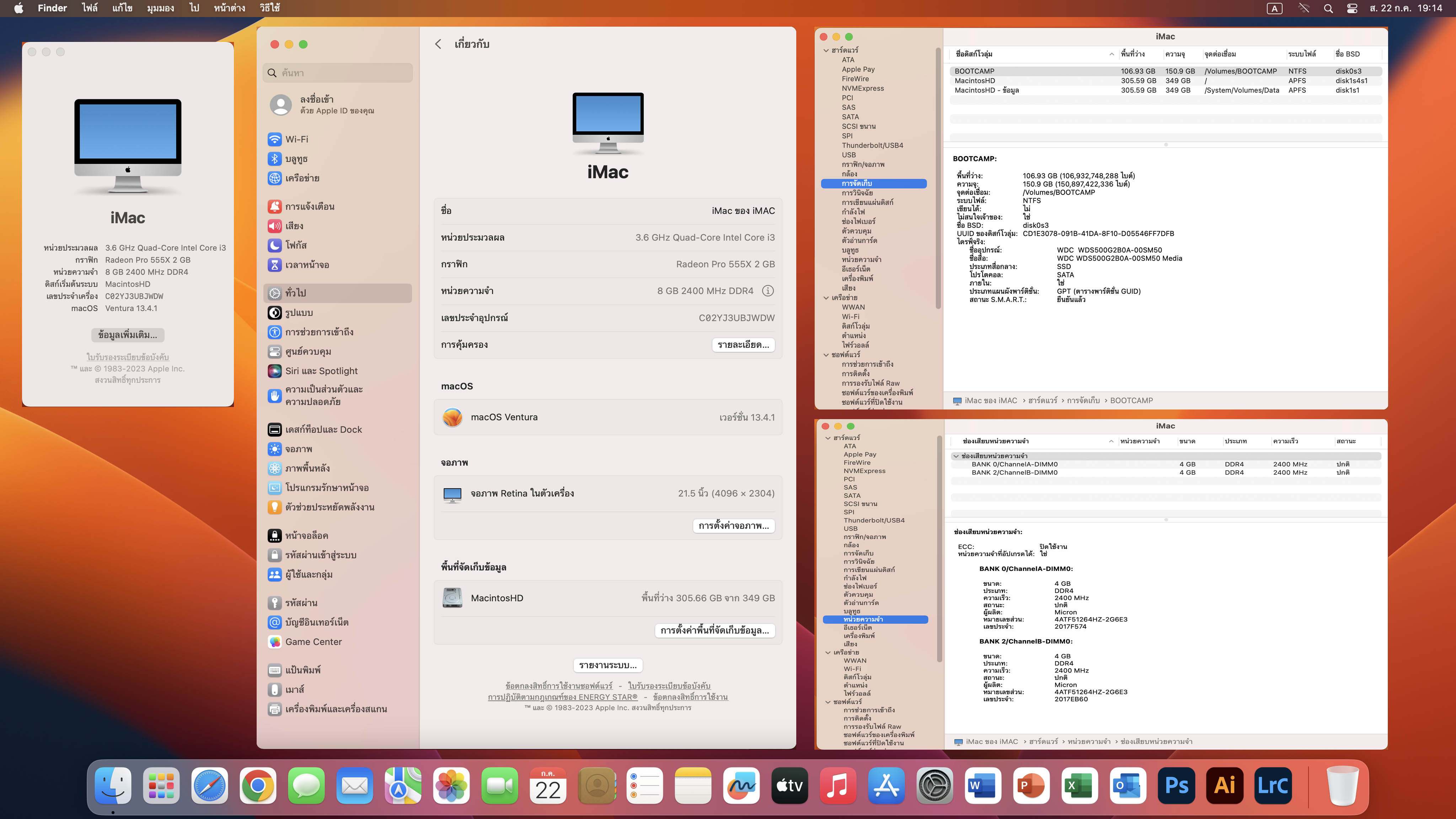Open Appearance icon in sidebar

click(275, 312)
